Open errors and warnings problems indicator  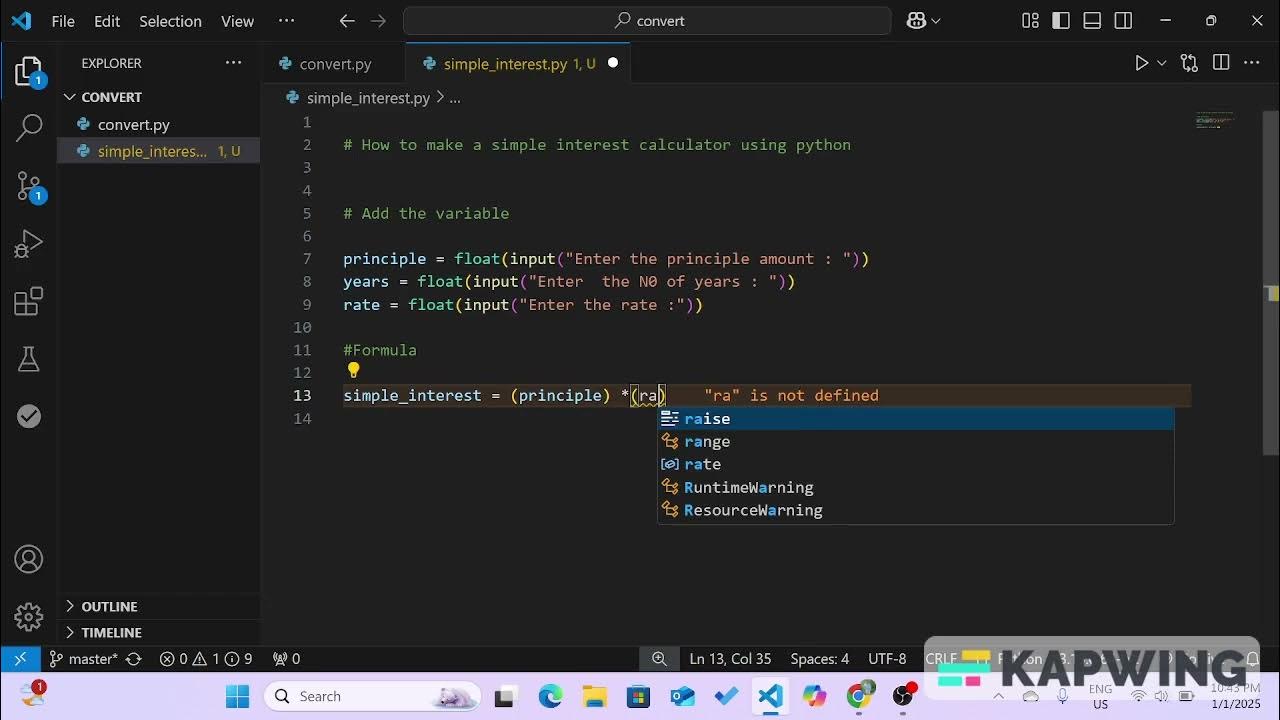coord(207,659)
